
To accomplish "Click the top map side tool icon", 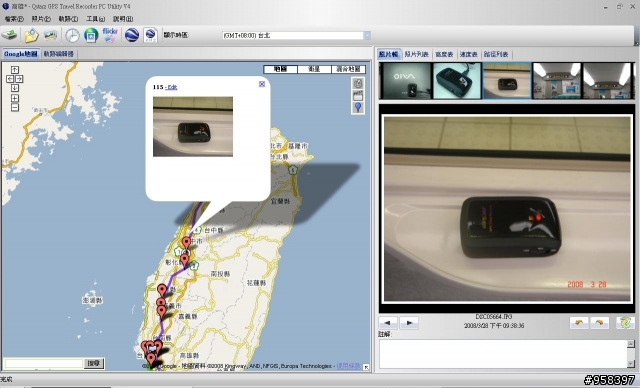I will [358, 83].
